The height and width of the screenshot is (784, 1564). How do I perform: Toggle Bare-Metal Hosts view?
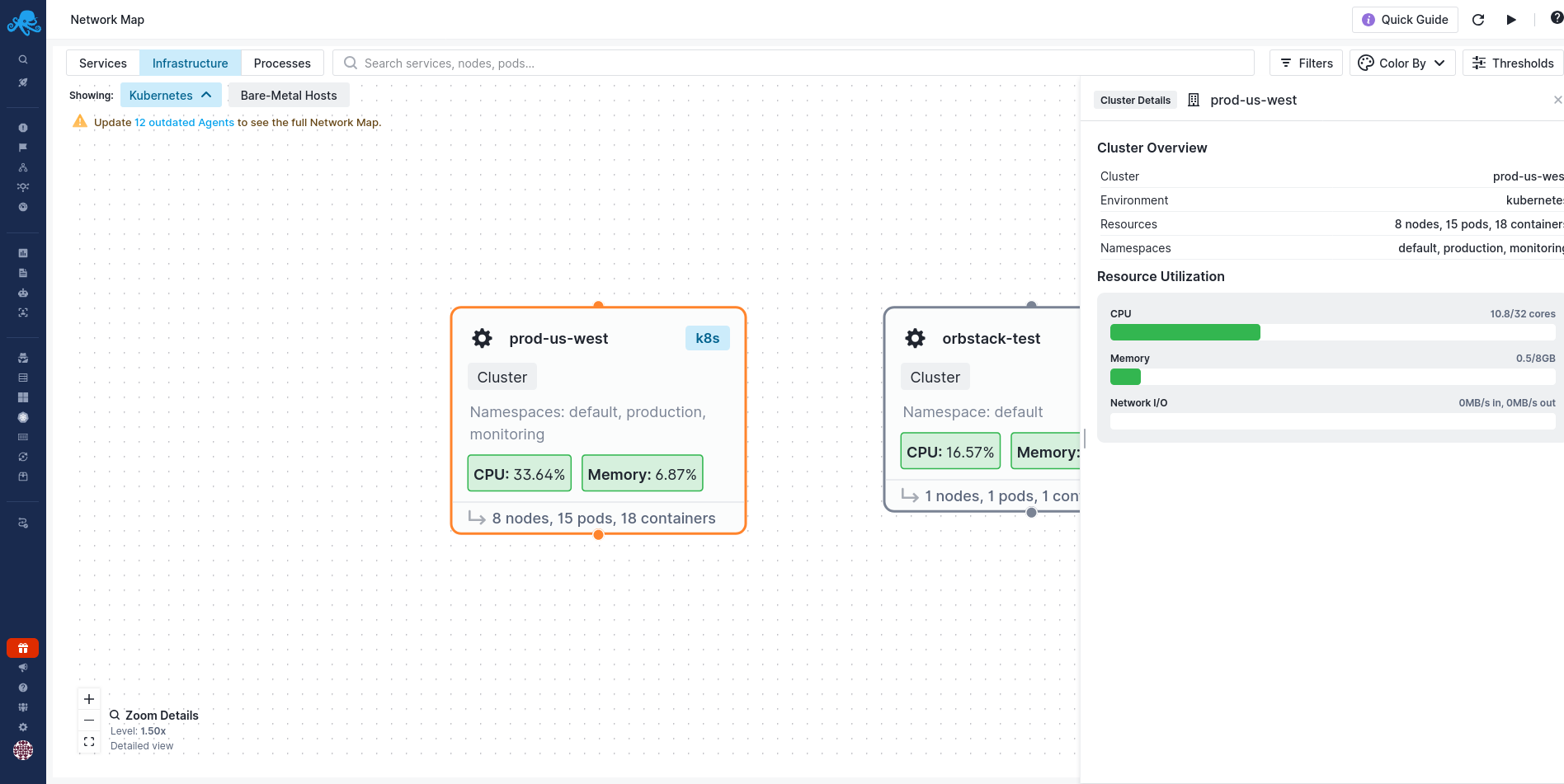coord(289,96)
